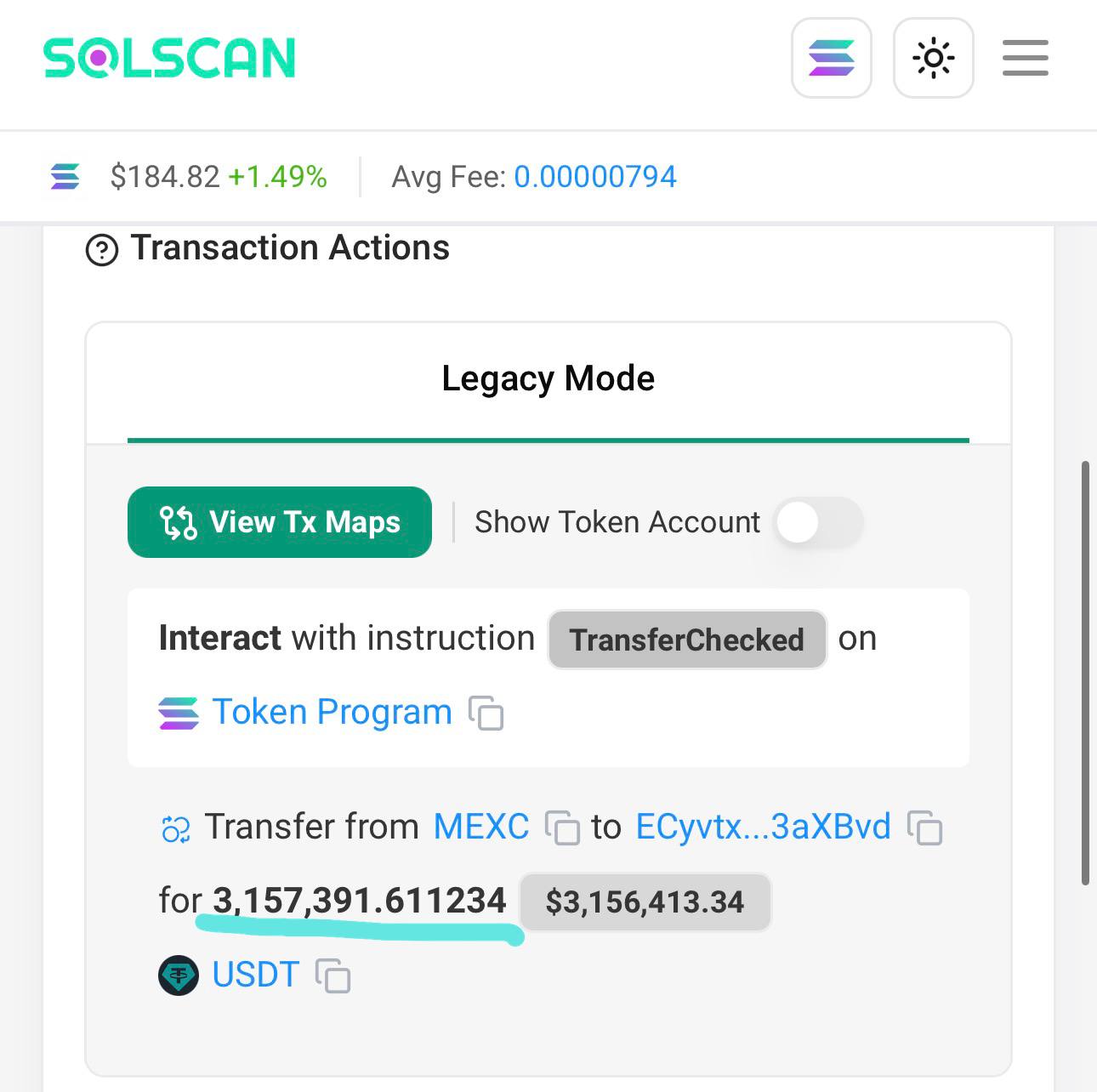
Task: Open the Token Program link
Action: [x=332, y=713]
